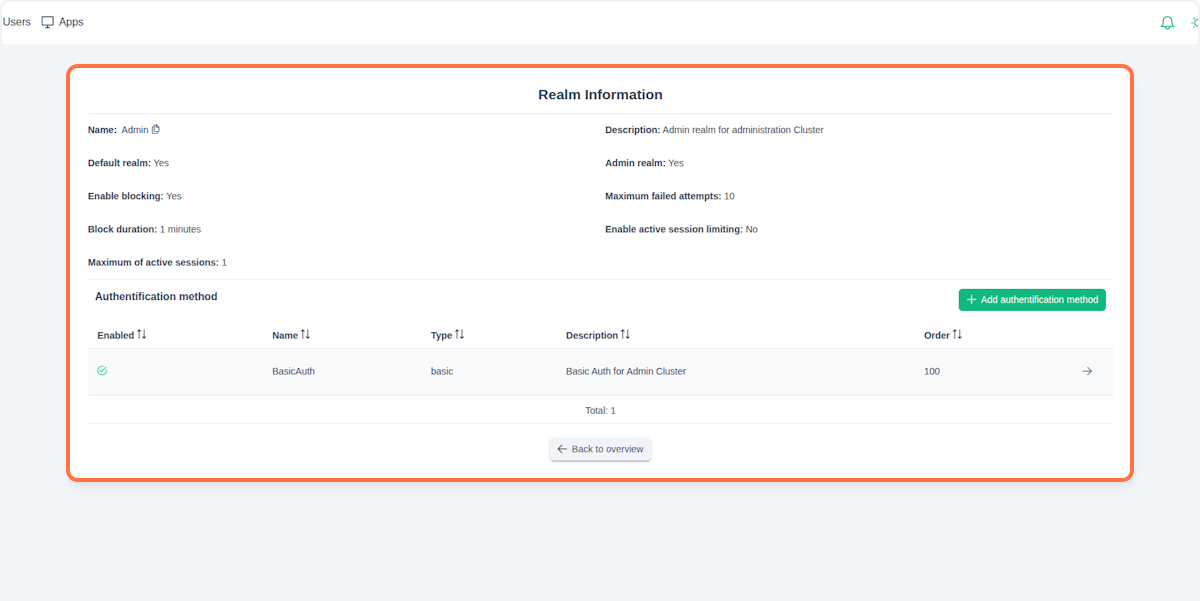
Task: Click the green enabled checkmark for BasicAuth
Action: [102, 371]
